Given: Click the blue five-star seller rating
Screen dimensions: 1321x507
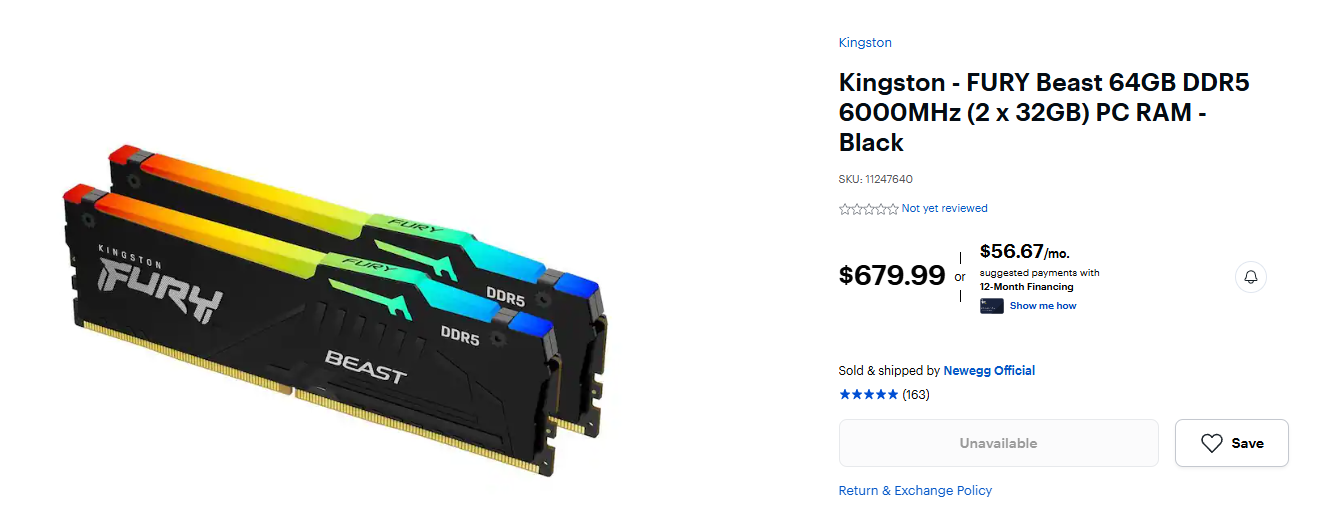Looking at the screenshot, I should coord(868,395).
